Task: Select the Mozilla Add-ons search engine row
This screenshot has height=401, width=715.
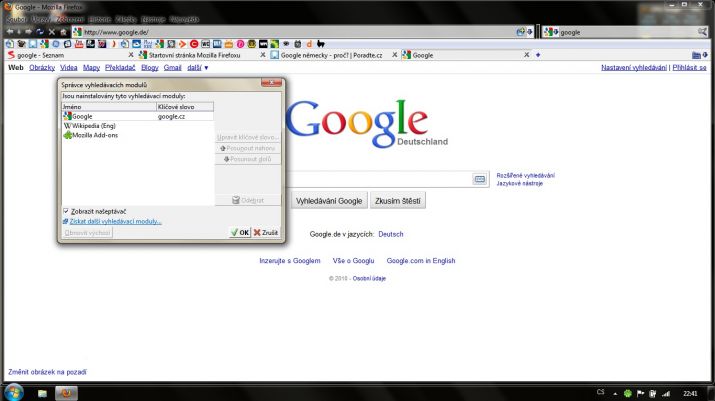Action: 137,135
